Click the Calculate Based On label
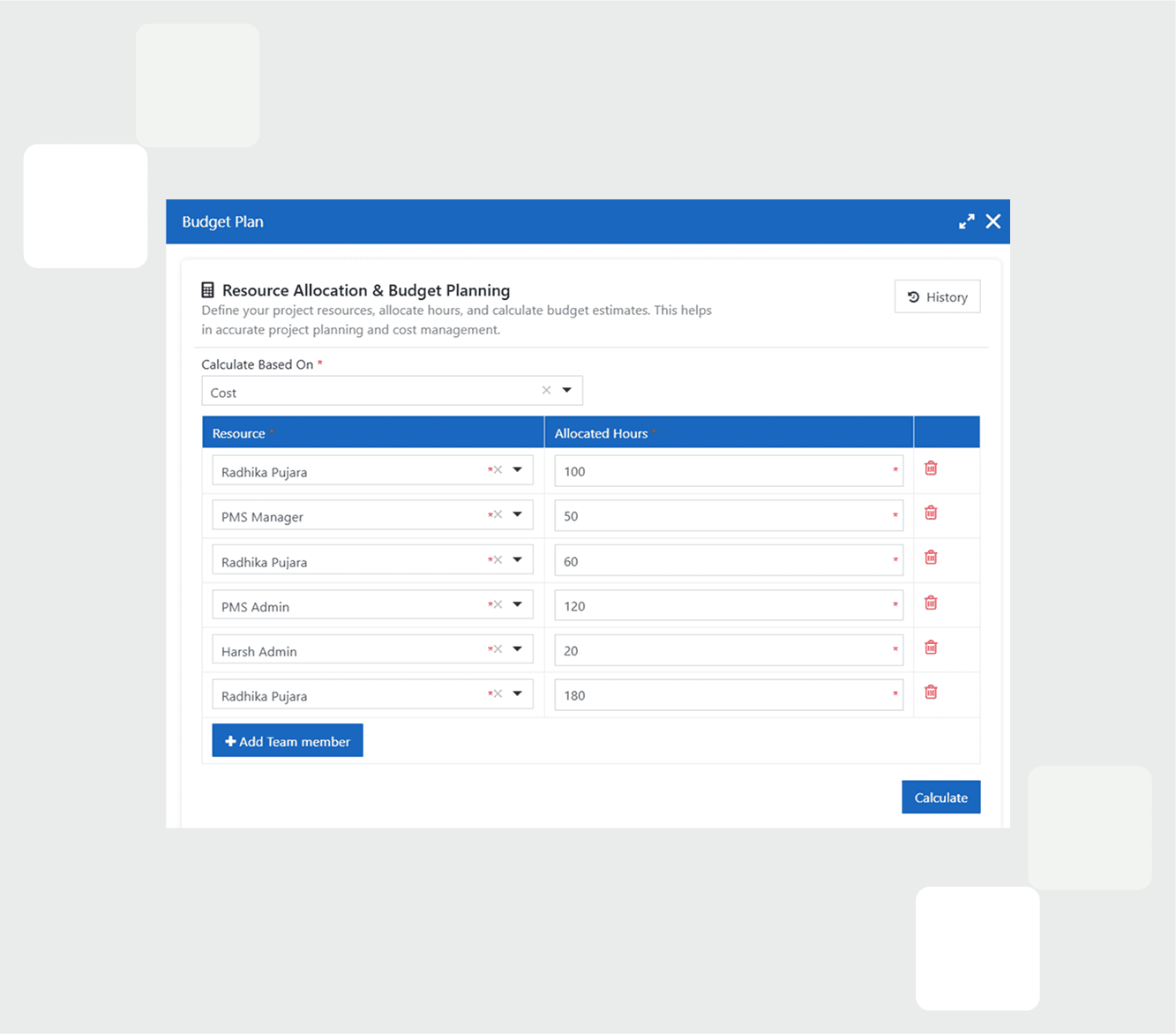Screen dimensions: 1176x1034 (258, 364)
